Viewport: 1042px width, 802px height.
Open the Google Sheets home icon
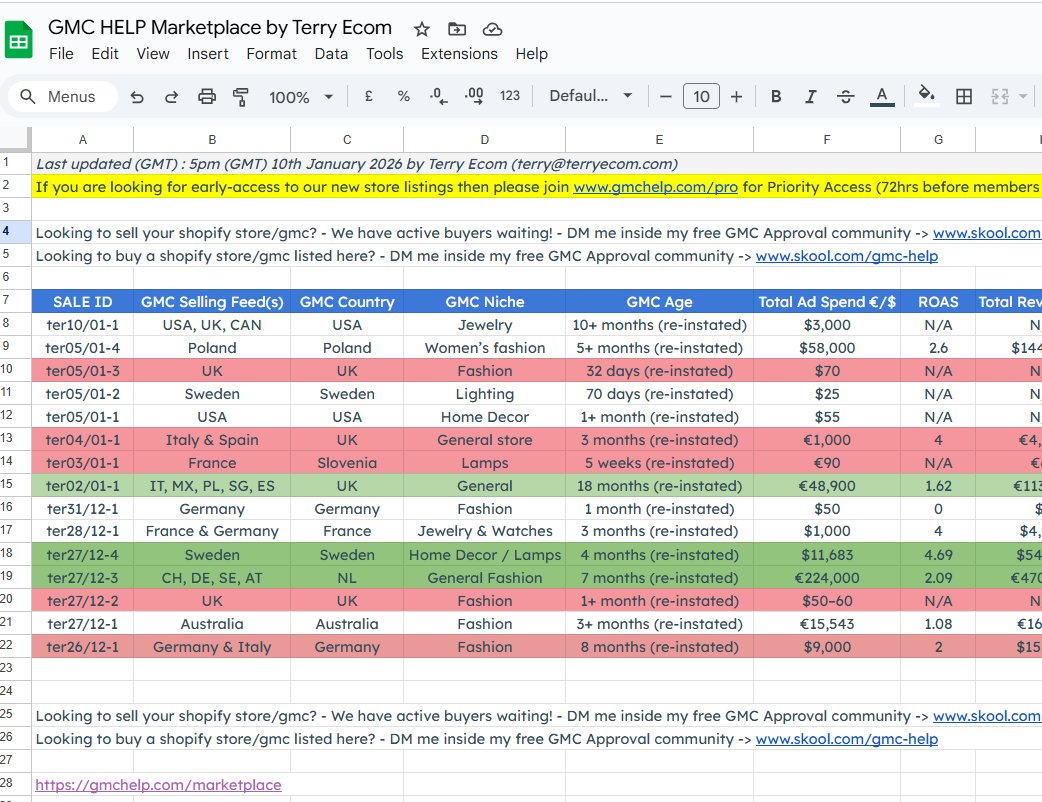(x=19, y=40)
